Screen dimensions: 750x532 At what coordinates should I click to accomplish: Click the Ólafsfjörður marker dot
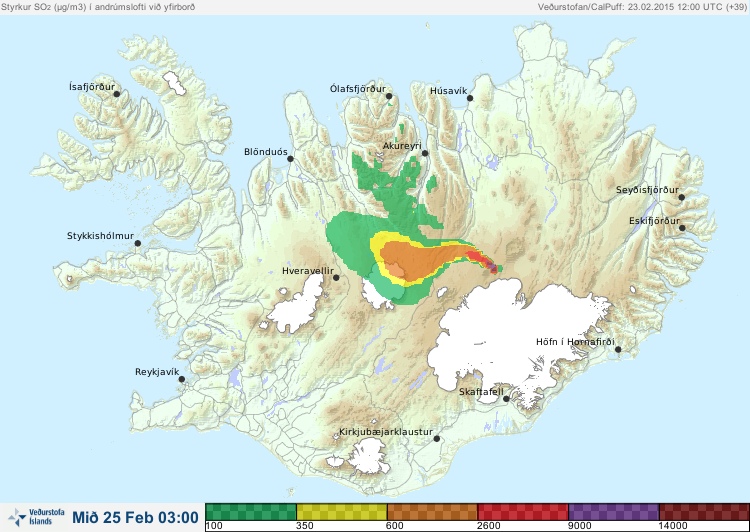pyautogui.click(x=389, y=96)
